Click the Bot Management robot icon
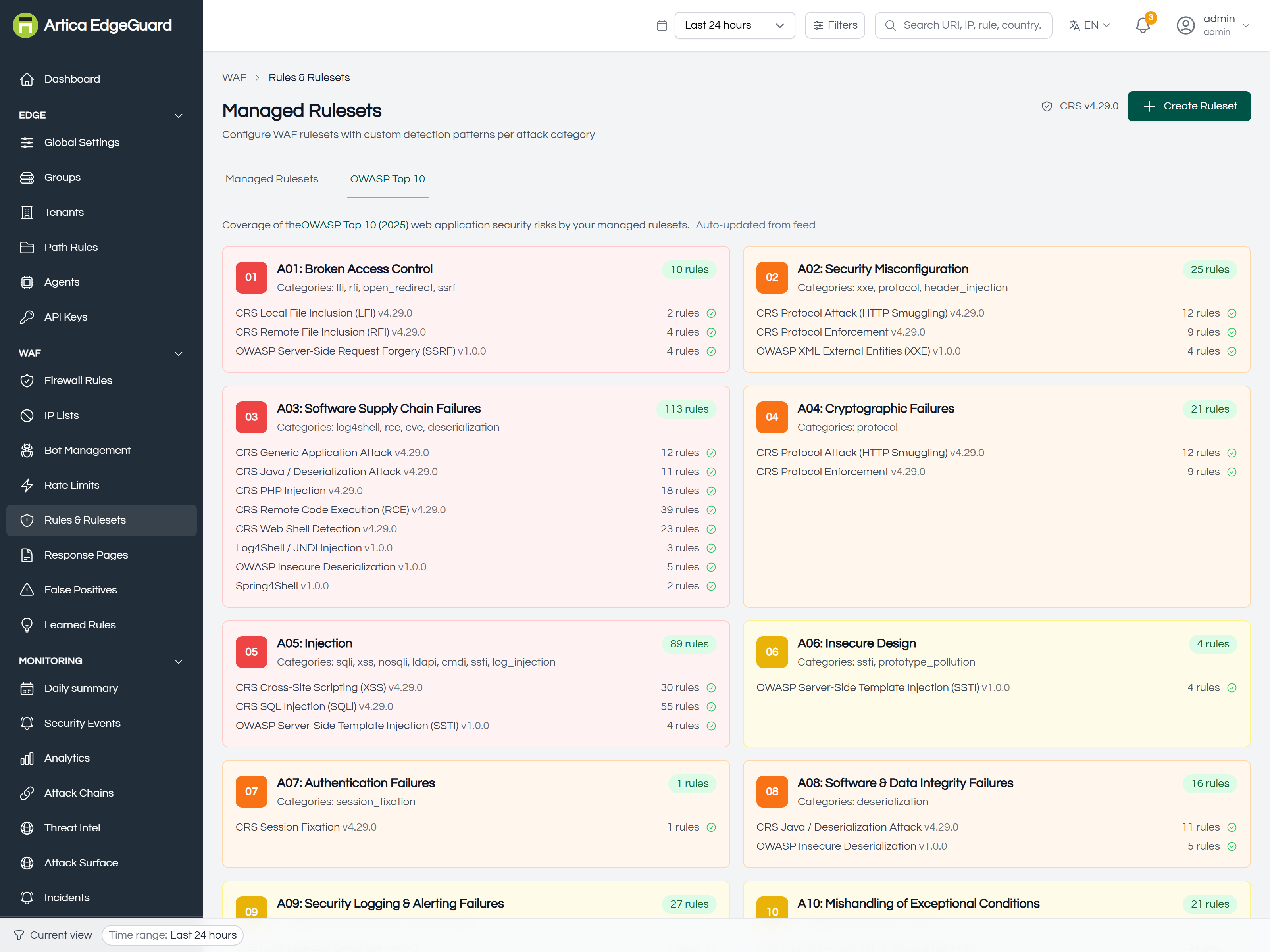This screenshot has height=952, width=1270. 27,451
